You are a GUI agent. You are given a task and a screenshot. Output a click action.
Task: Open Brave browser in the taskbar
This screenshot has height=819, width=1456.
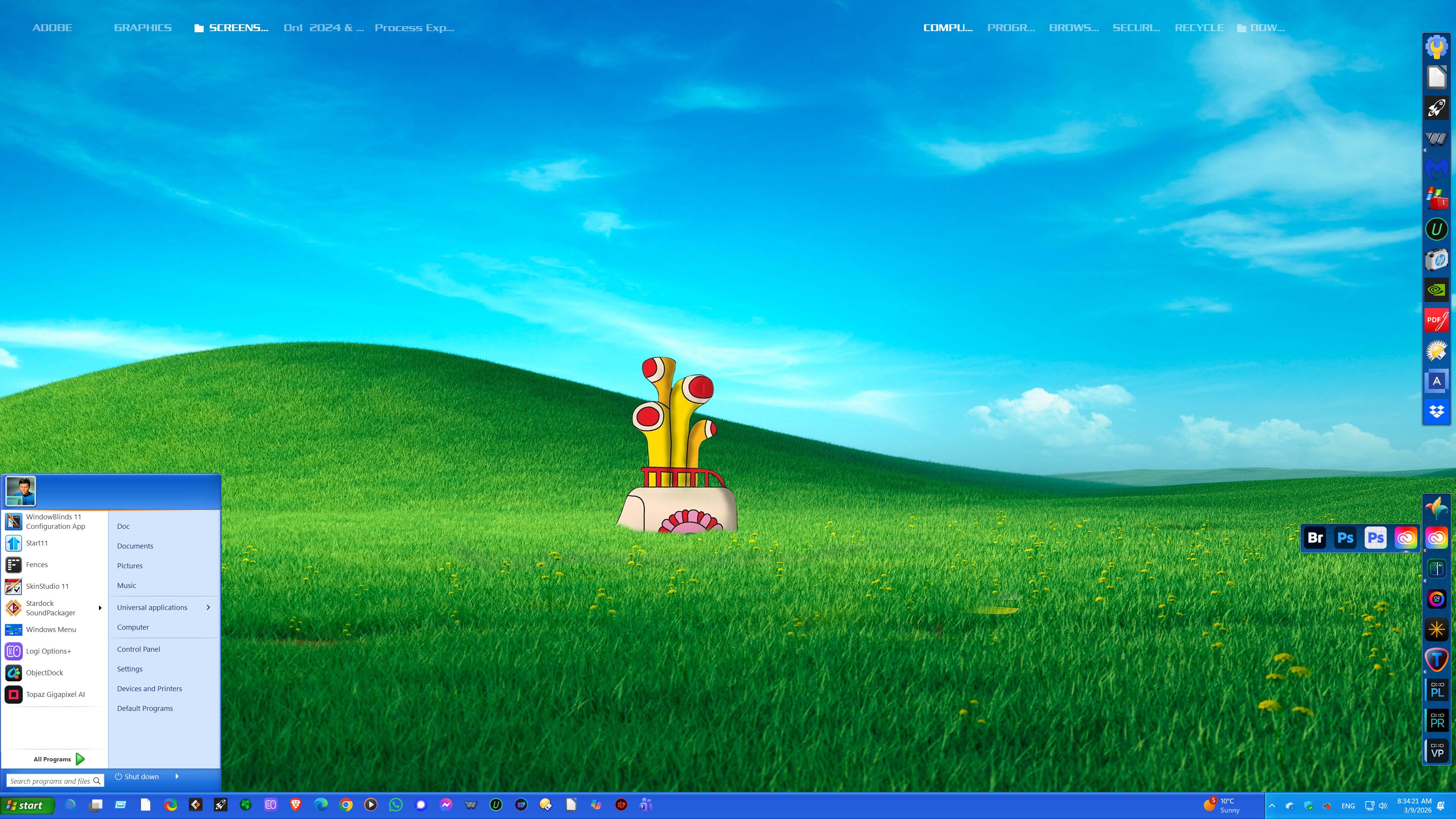(x=295, y=804)
